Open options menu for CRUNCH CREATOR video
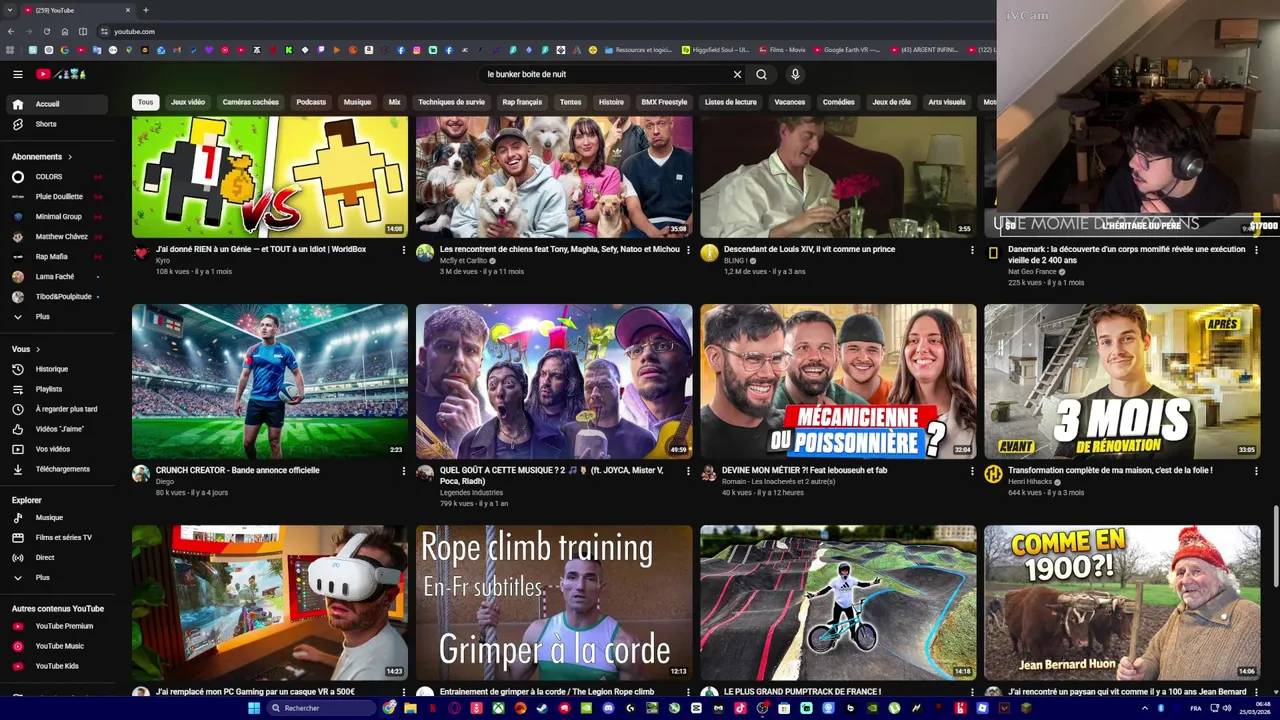 tap(404, 471)
